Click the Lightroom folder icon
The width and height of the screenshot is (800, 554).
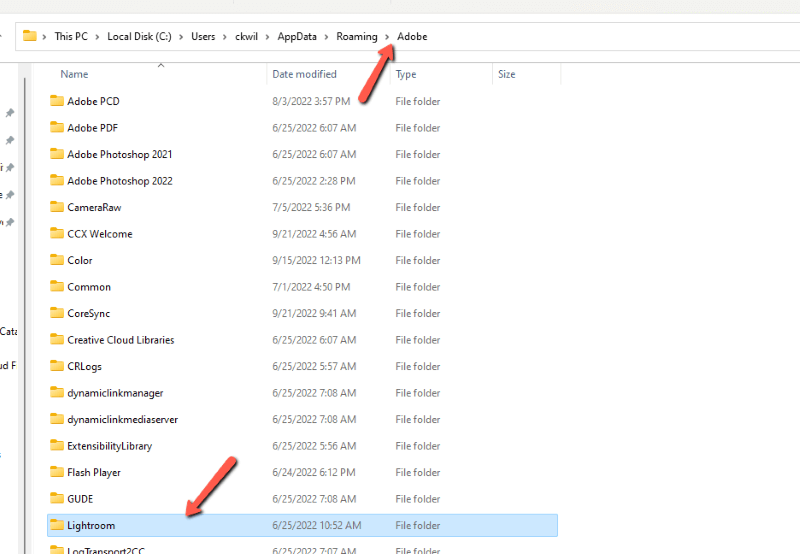57,525
